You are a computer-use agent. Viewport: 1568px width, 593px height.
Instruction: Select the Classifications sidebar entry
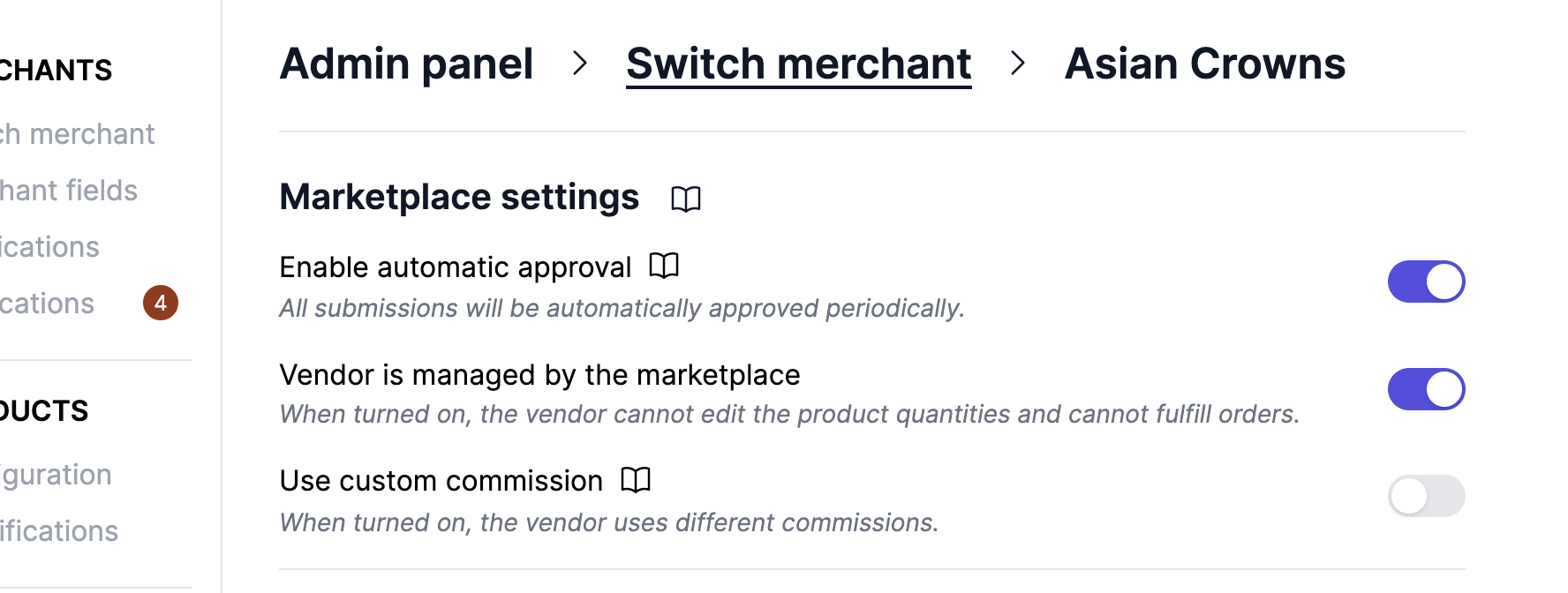click(58, 530)
